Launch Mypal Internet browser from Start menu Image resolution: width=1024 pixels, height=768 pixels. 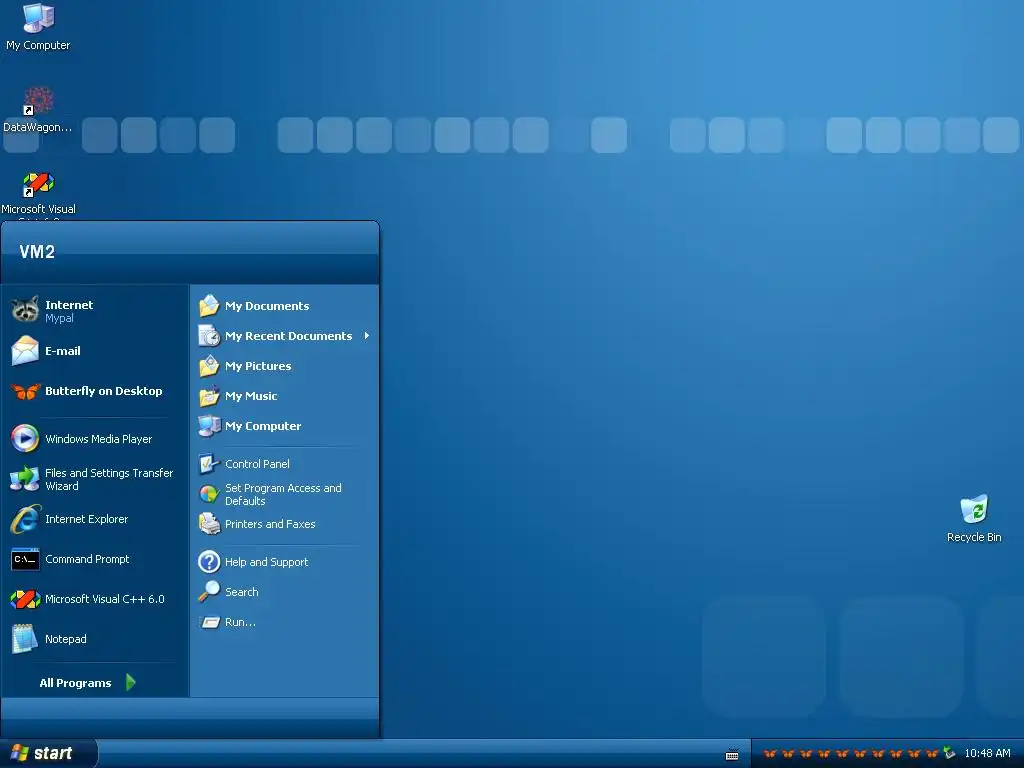95,311
